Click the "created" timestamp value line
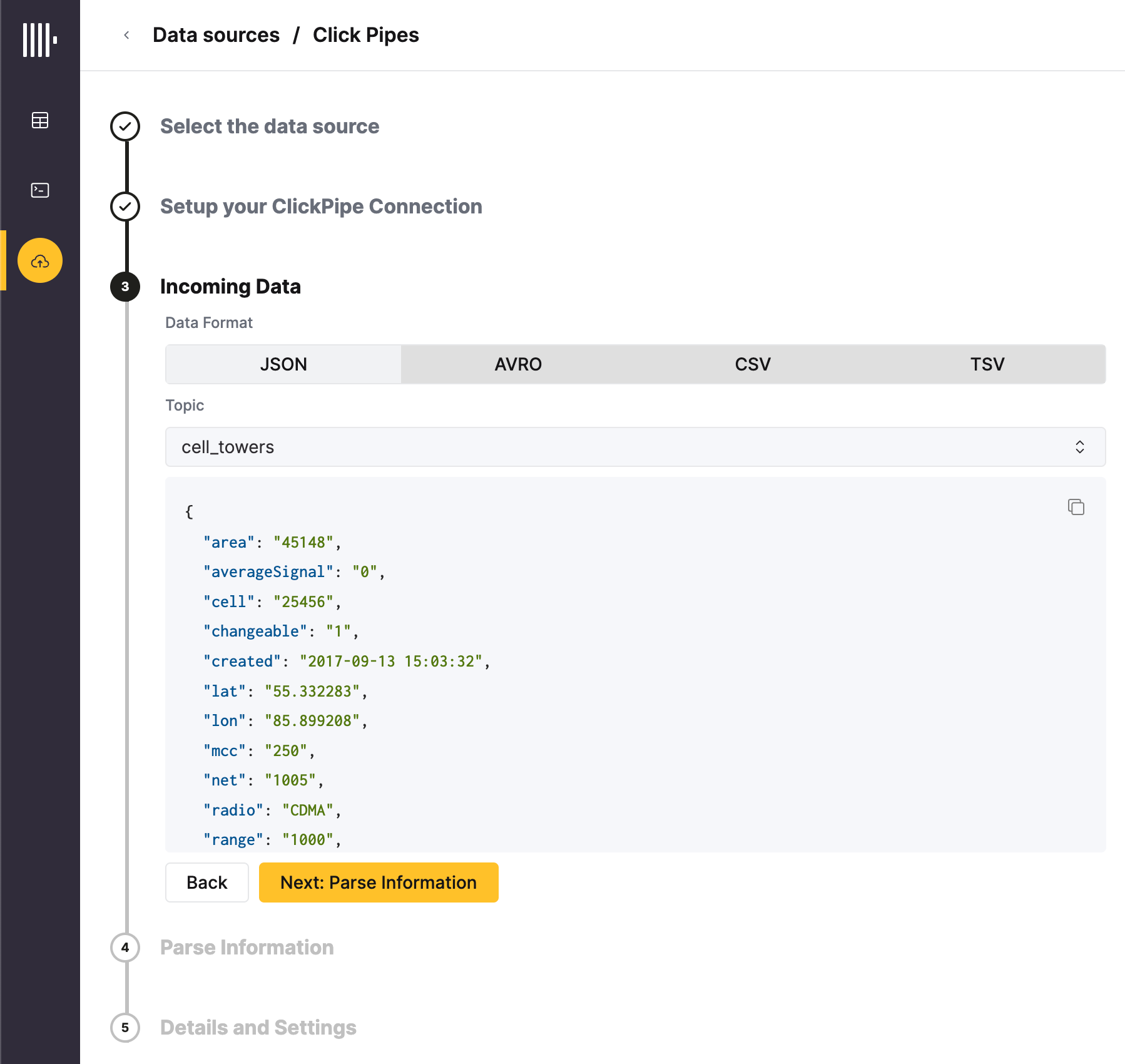The image size is (1125, 1064). click(347, 661)
